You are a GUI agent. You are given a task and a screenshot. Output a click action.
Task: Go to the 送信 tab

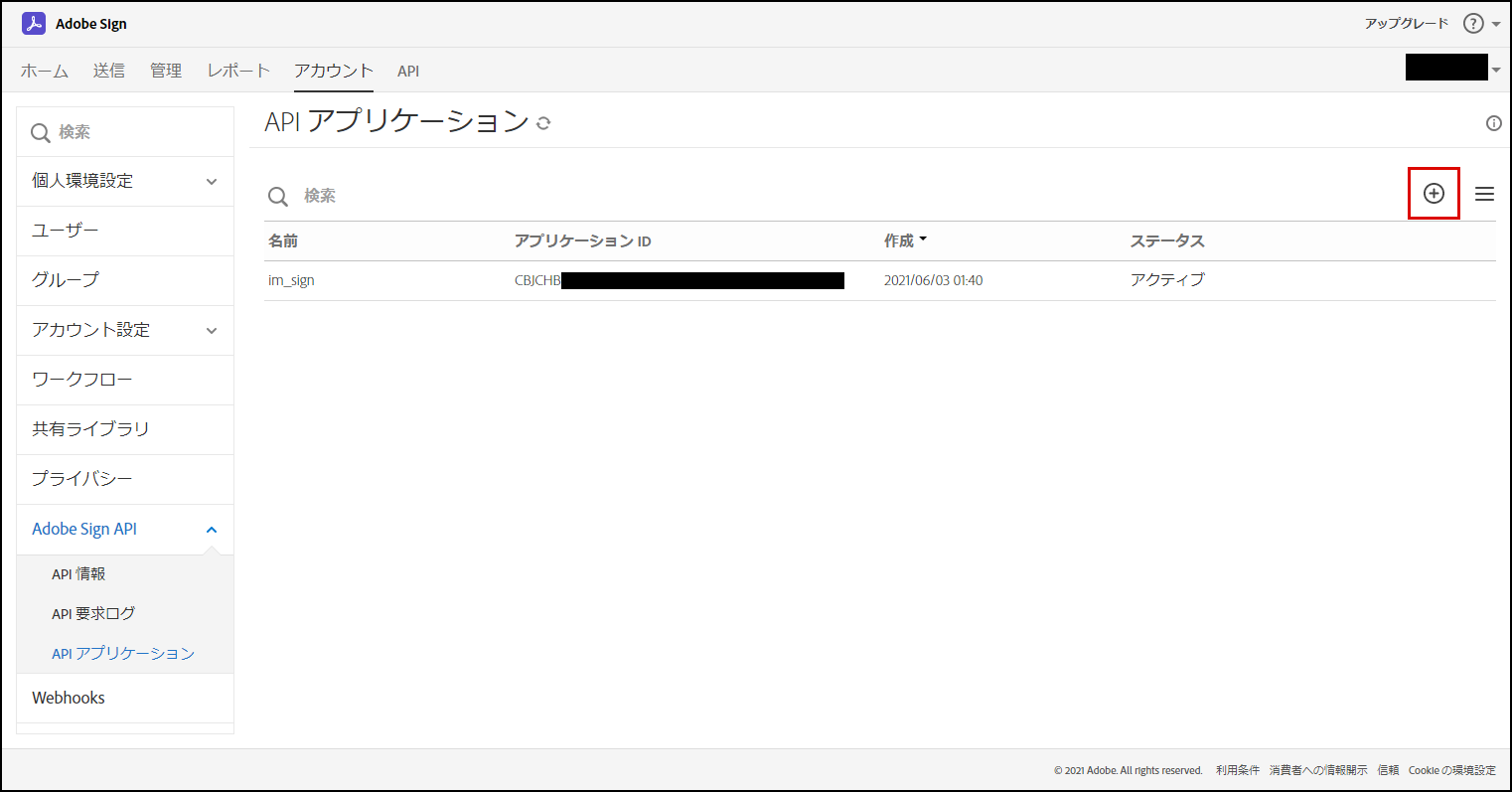pos(109,71)
